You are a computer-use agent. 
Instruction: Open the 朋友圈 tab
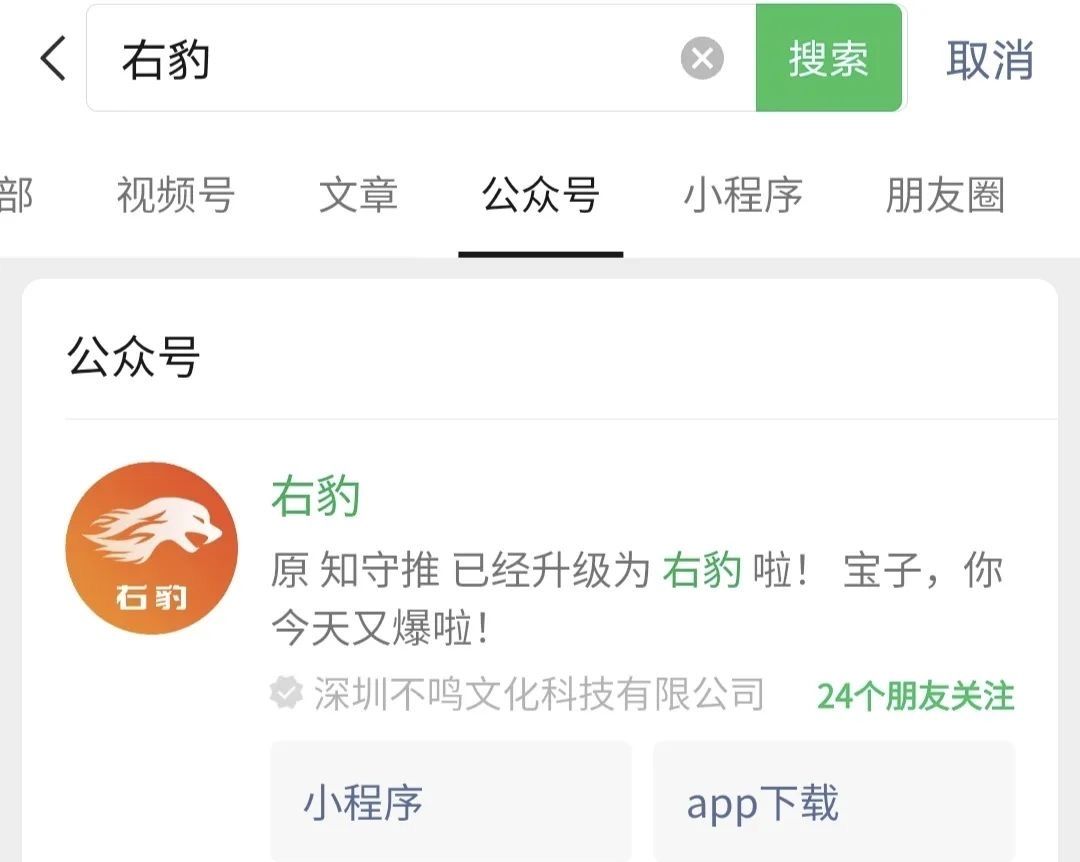[x=945, y=194]
